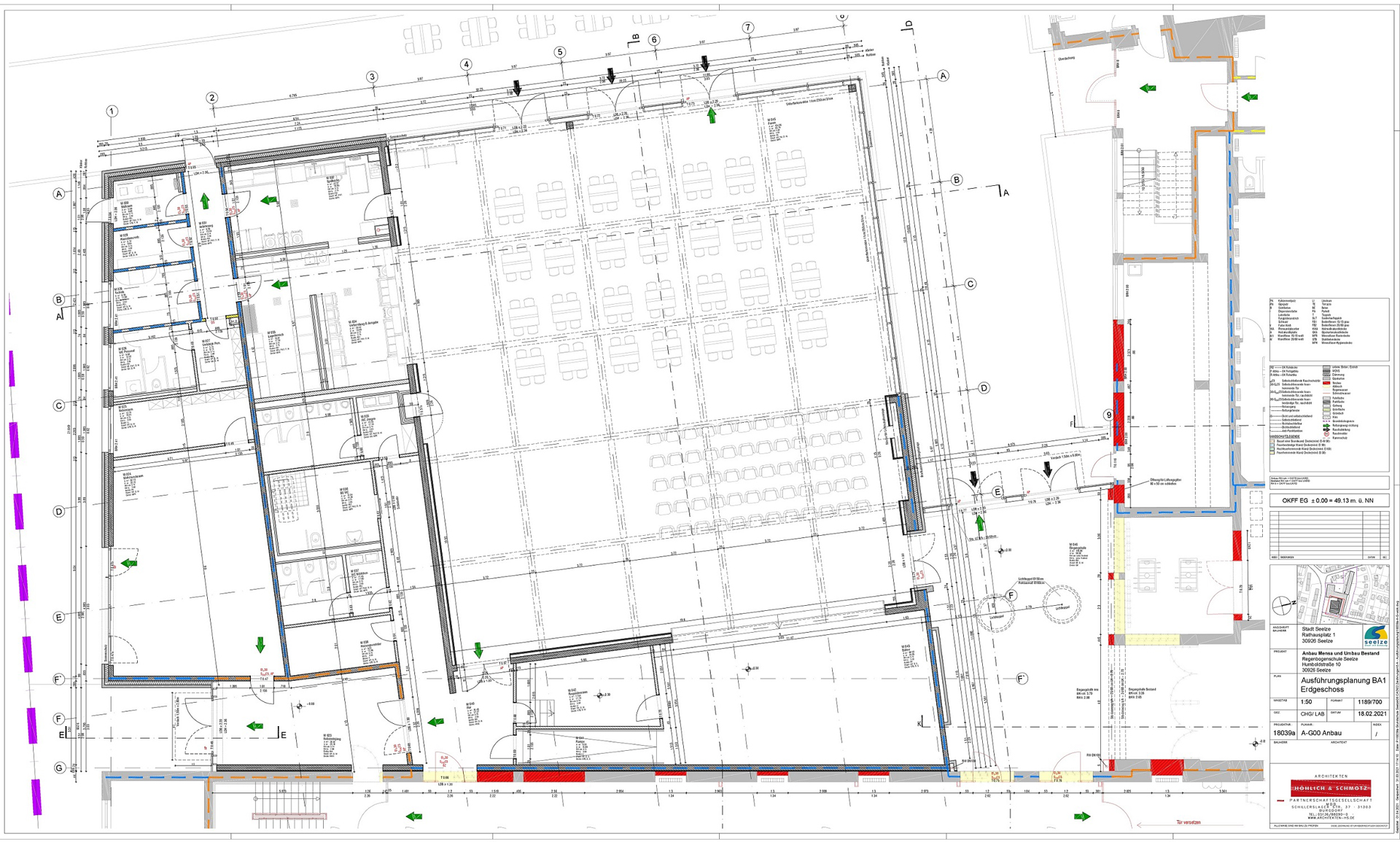Screen dimensions: 1400x842
Task: Click the OKFF EG ±0.00 height note
Action: (1328, 501)
